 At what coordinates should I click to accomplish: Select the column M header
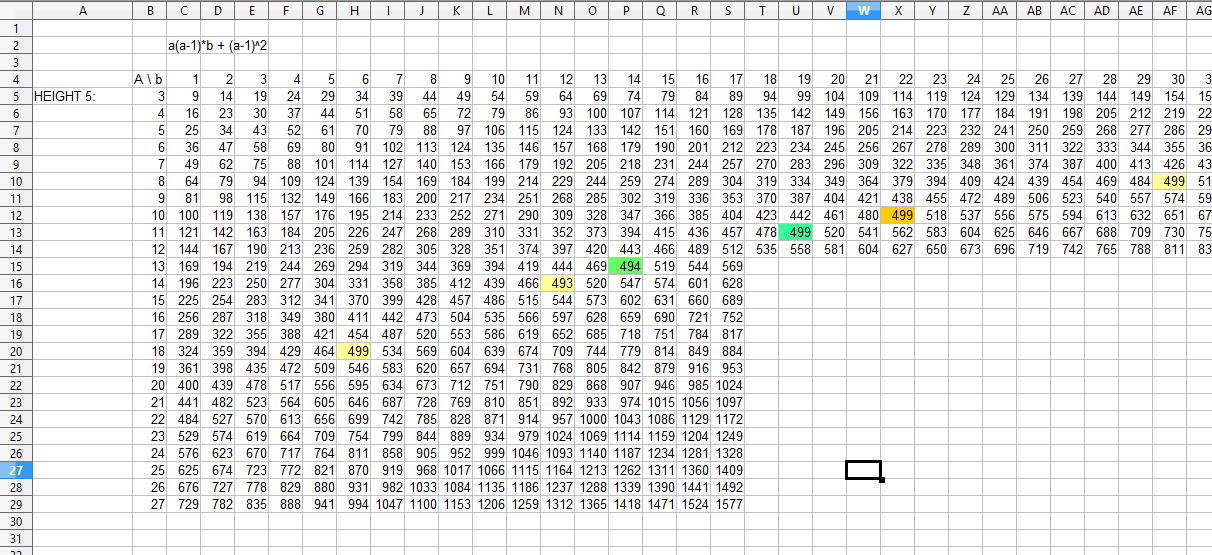pos(525,10)
